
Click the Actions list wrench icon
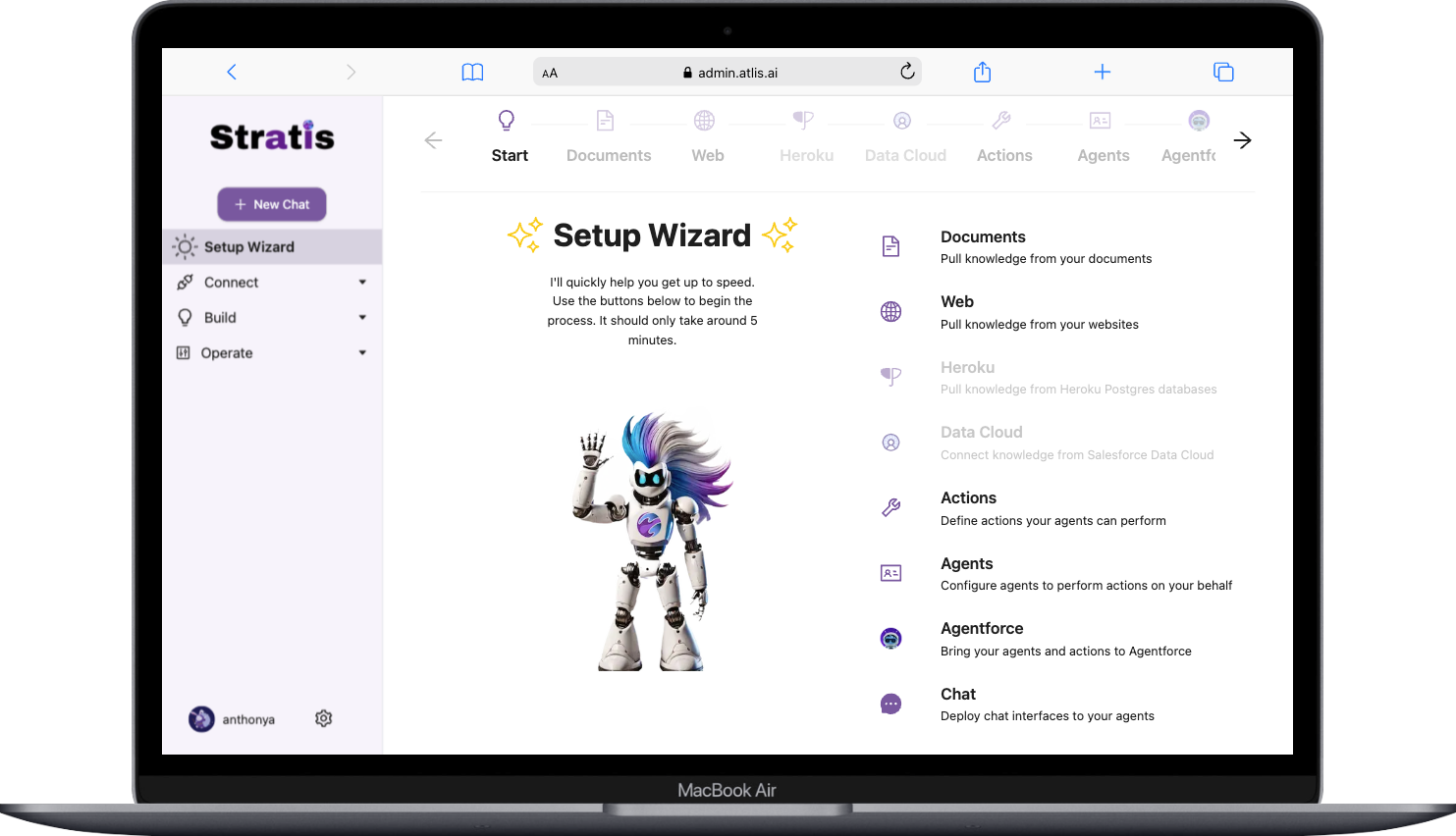[890, 507]
